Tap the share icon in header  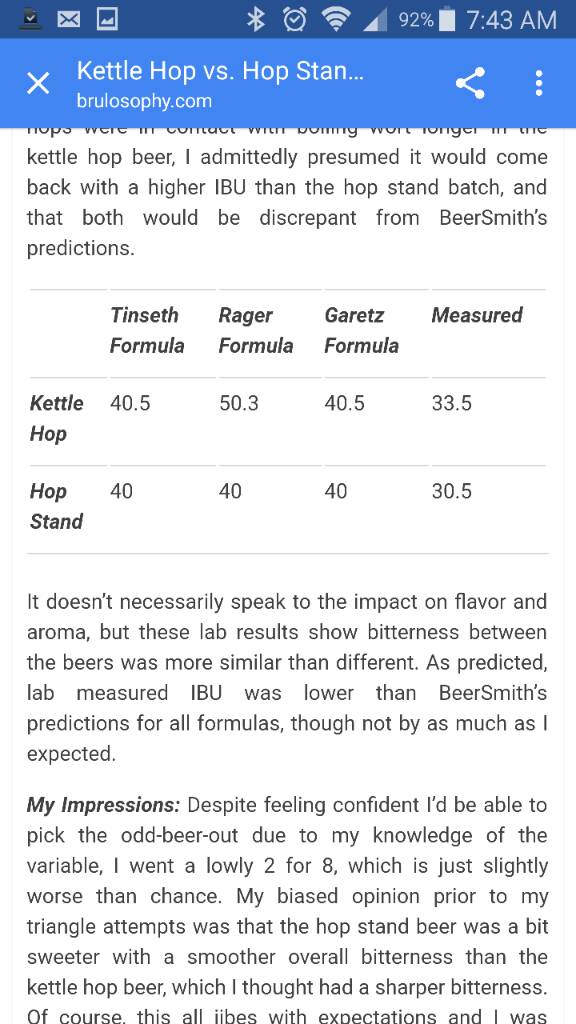470,84
